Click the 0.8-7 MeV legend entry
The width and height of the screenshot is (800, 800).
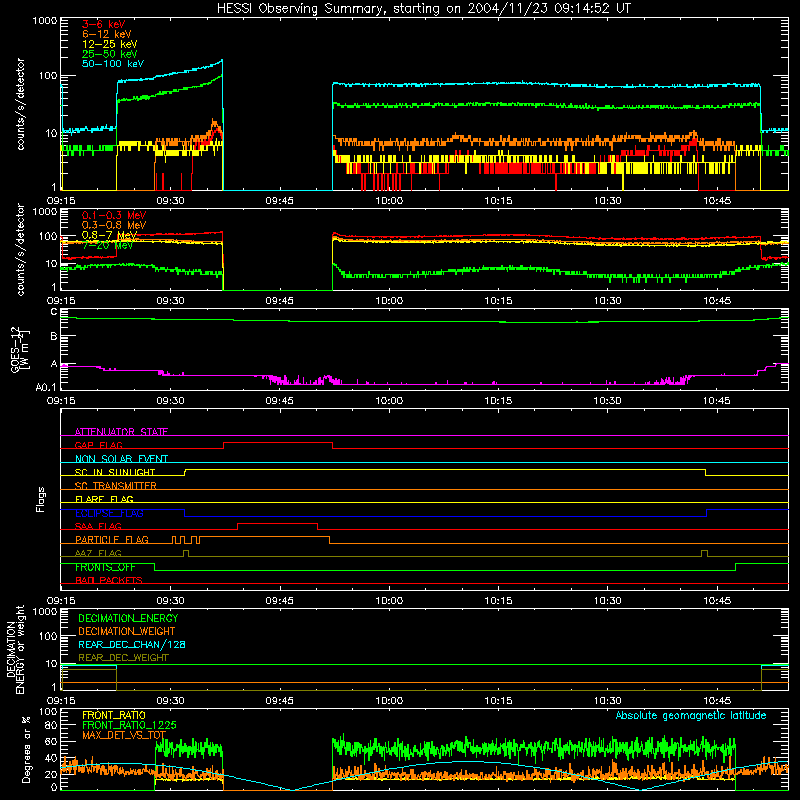(x=109, y=235)
